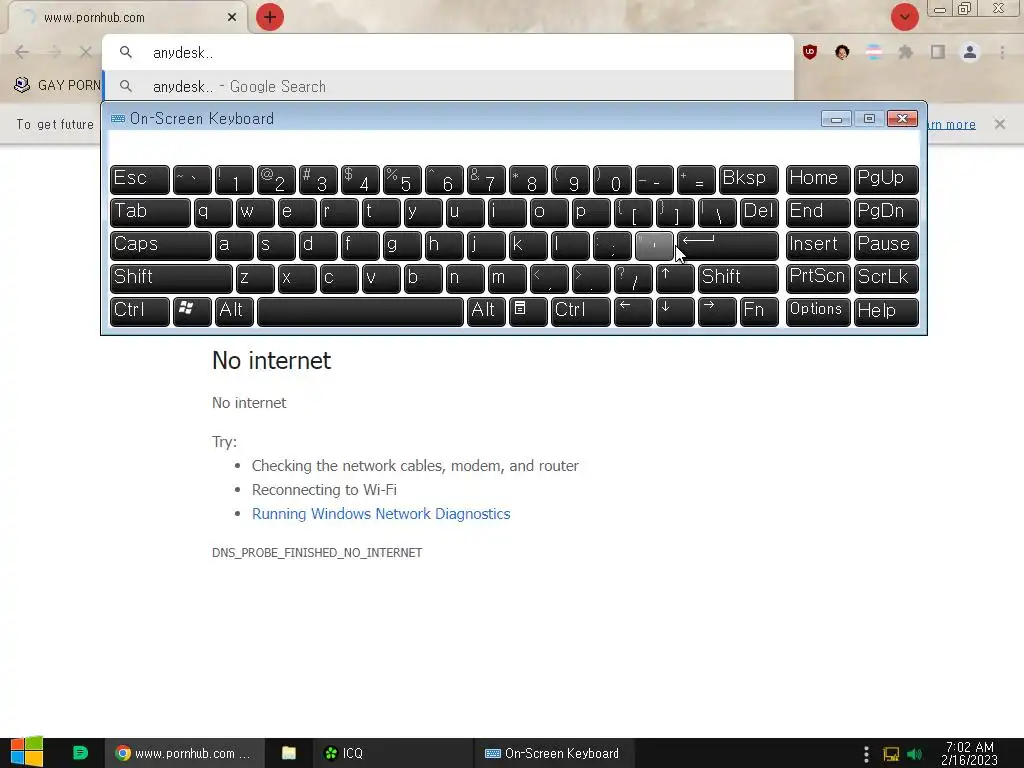
Task: Click the Help key on keyboard
Action: 886,311
